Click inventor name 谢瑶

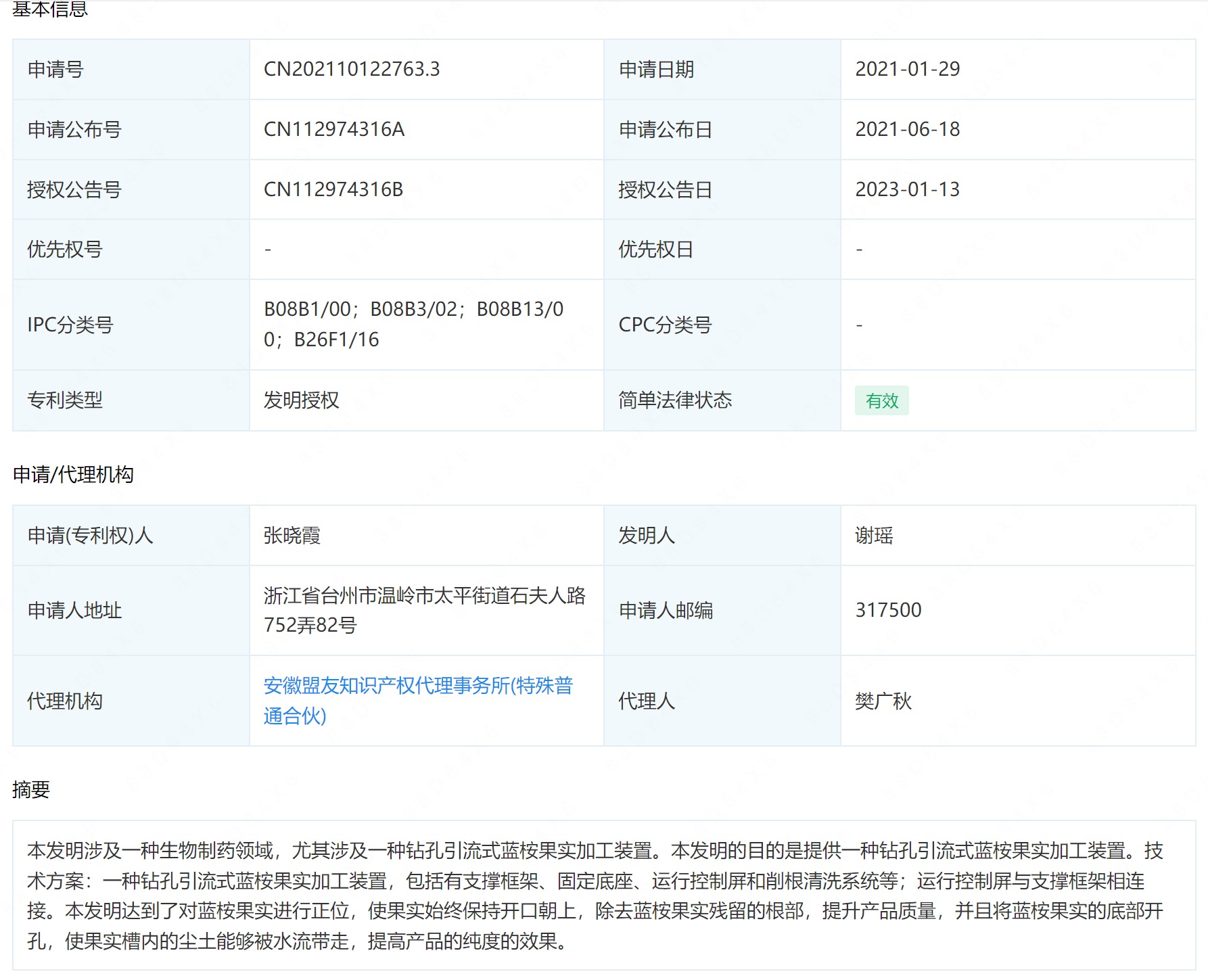(x=874, y=536)
